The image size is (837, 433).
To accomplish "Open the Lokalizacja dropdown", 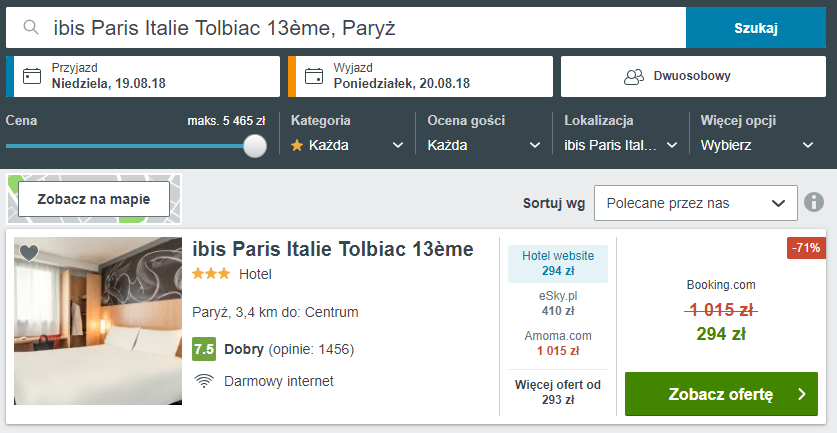I will click(x=621, y=145).
